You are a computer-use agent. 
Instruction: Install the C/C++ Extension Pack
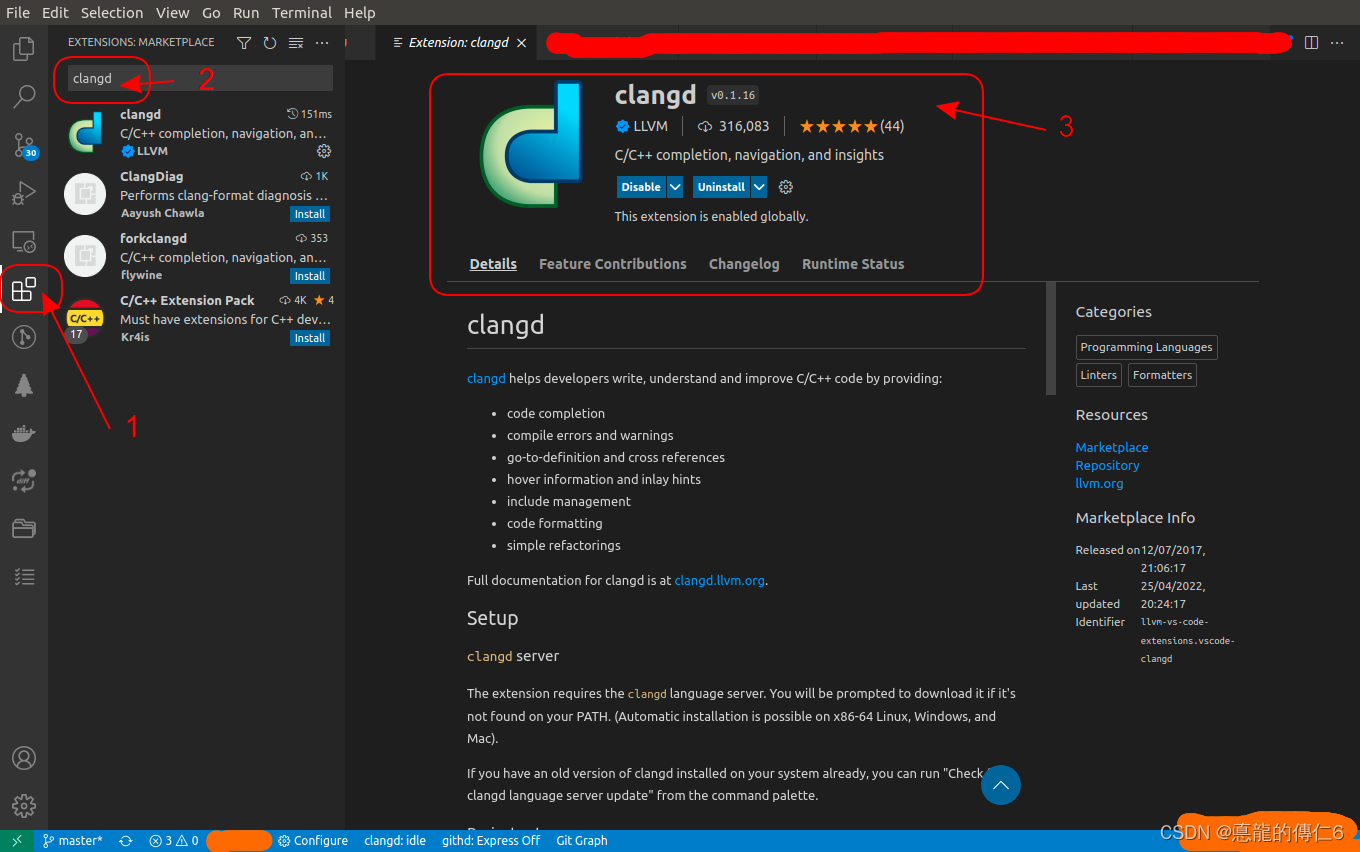pos(310,338)
